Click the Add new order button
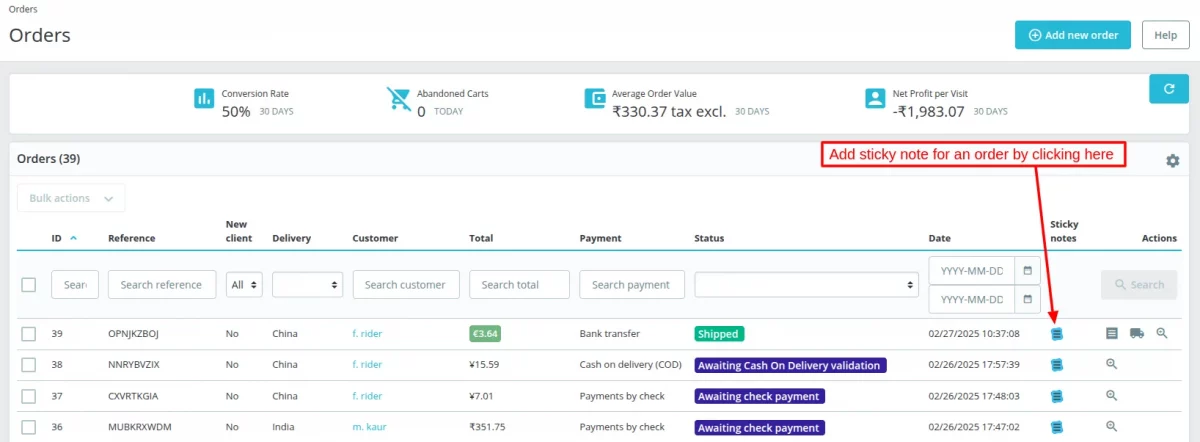 tap(1072, 35)
